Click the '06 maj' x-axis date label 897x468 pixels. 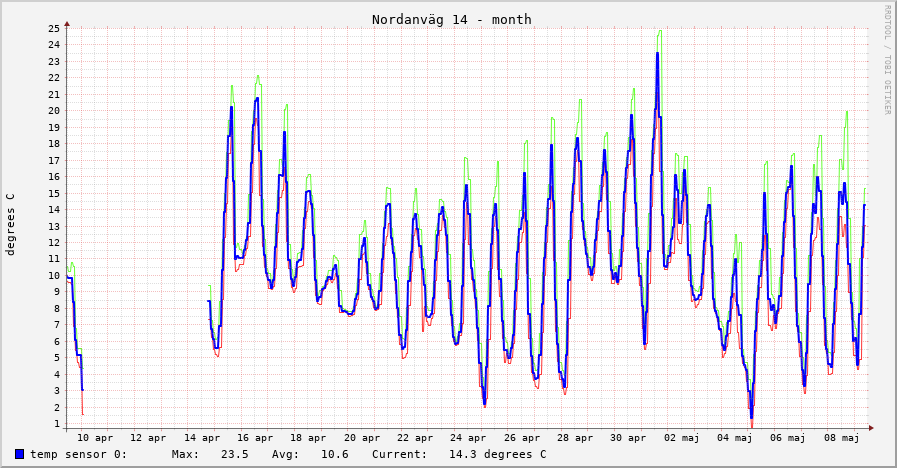click(787, 438)
